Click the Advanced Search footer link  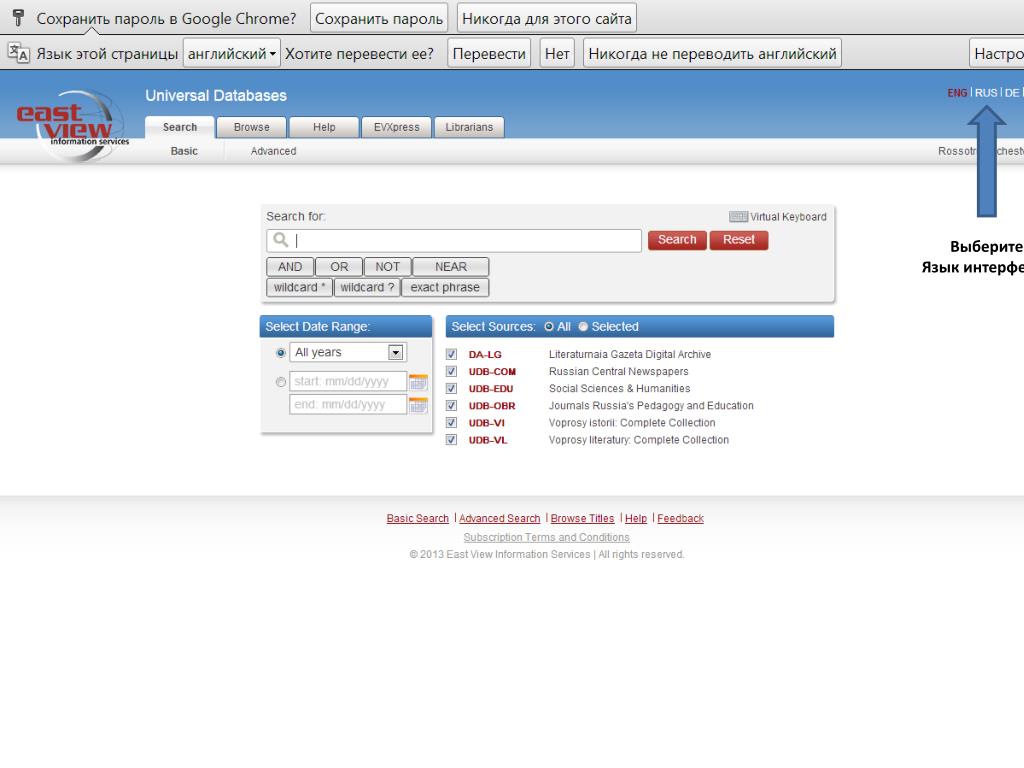[500, 519]
